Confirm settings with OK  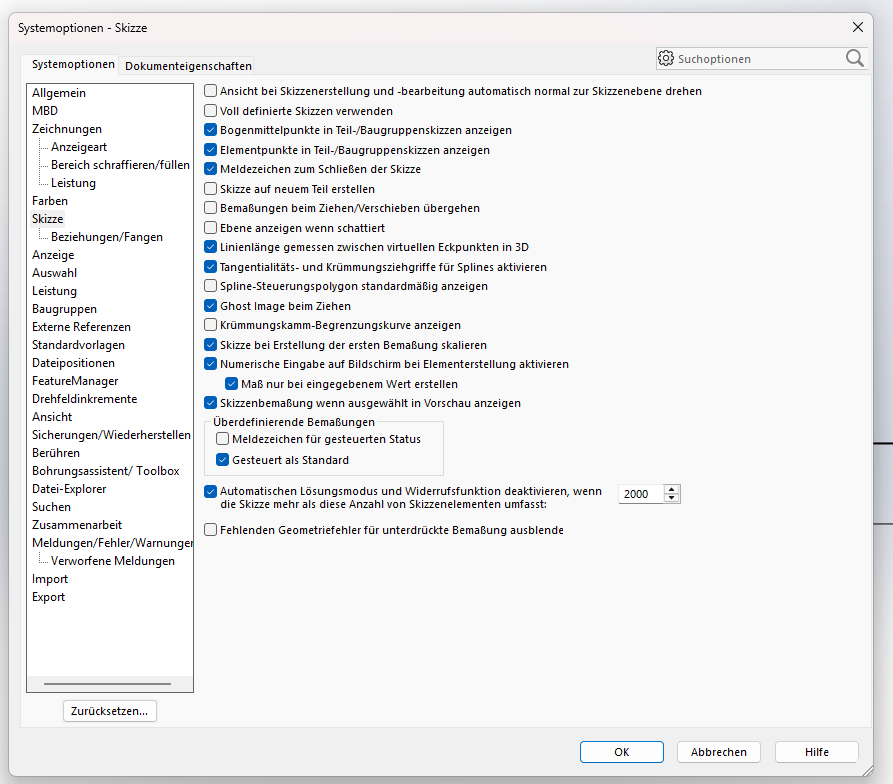point(621,752)
